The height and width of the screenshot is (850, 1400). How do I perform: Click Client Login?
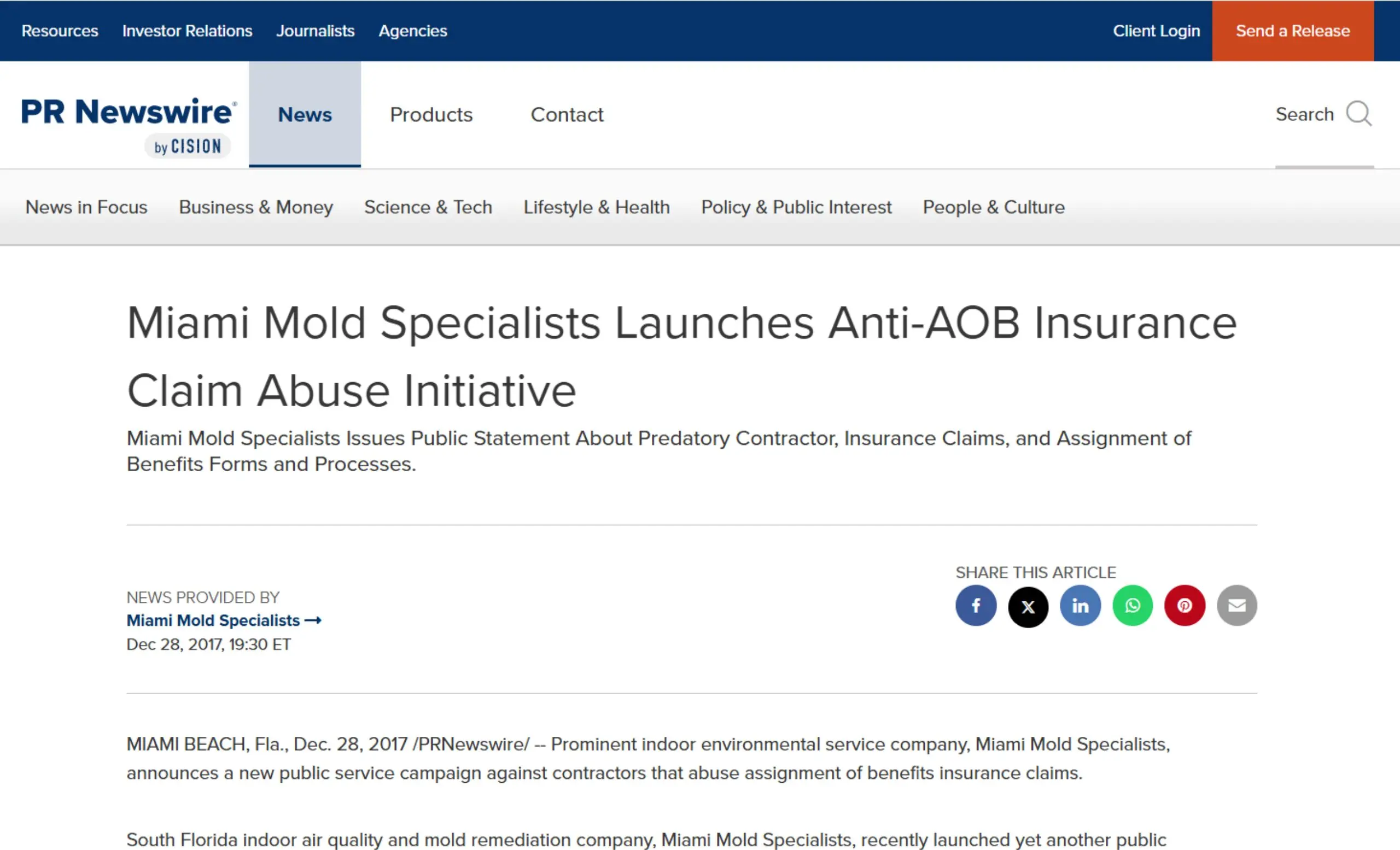[1156, 31]
